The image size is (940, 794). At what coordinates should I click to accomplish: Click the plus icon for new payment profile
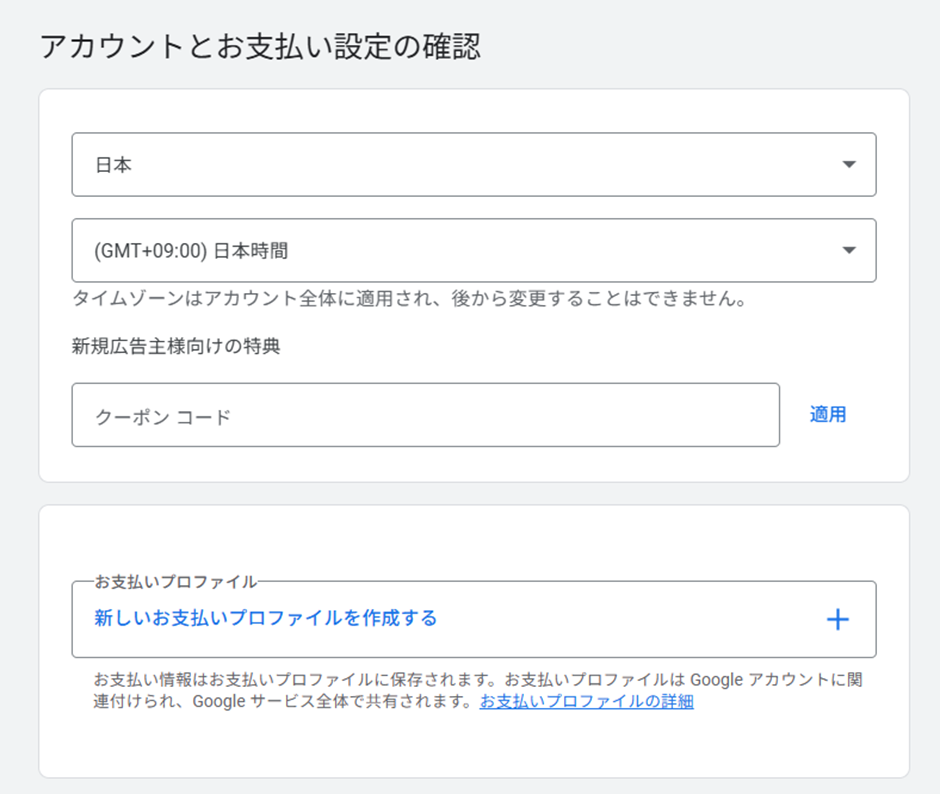coord(837,620)
